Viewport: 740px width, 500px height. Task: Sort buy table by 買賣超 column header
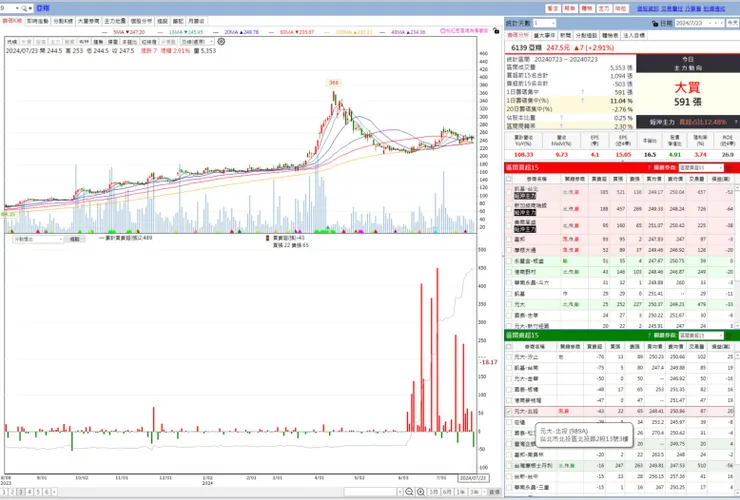coord(599,179)
